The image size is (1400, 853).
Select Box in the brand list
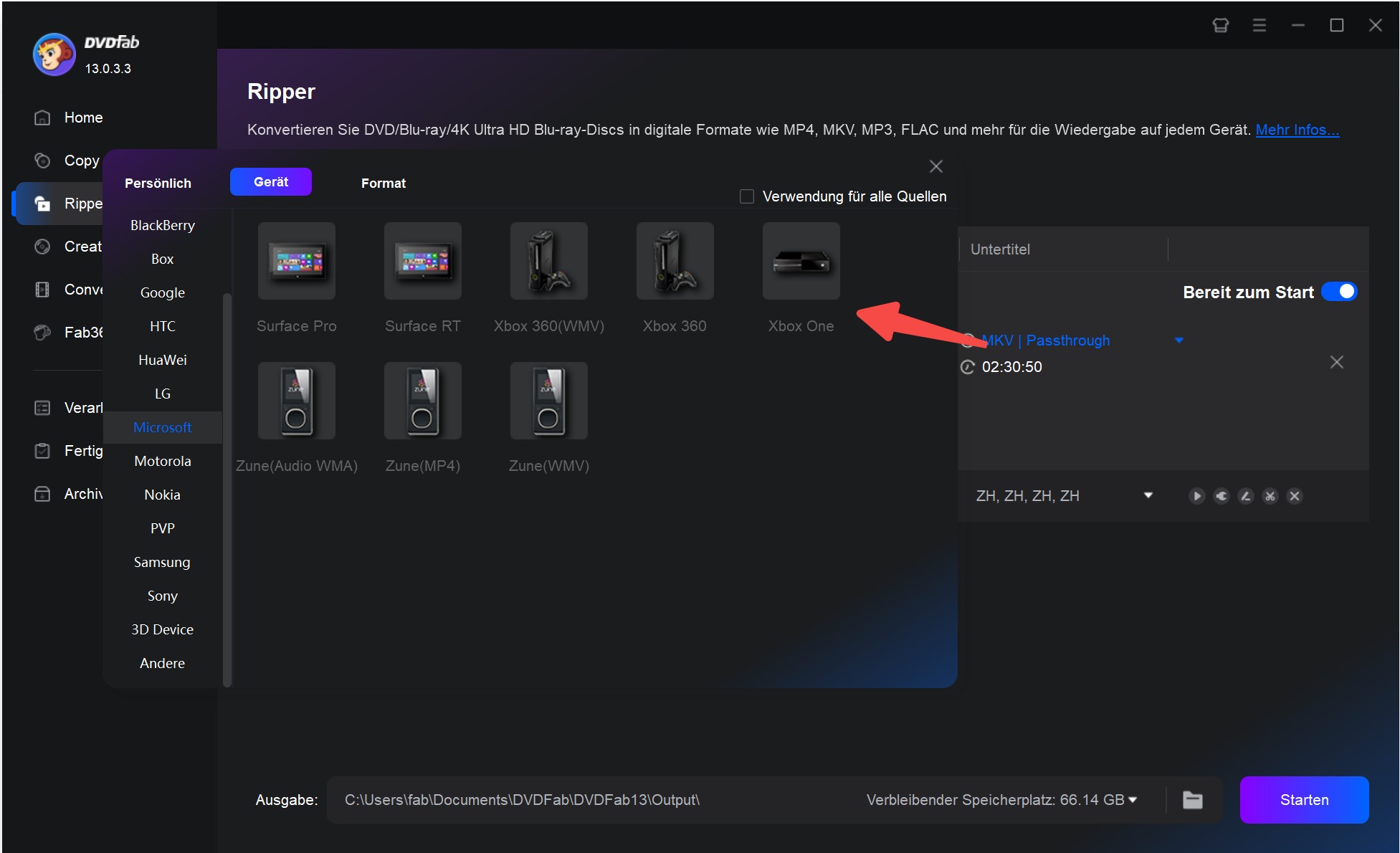coord(163,259)
